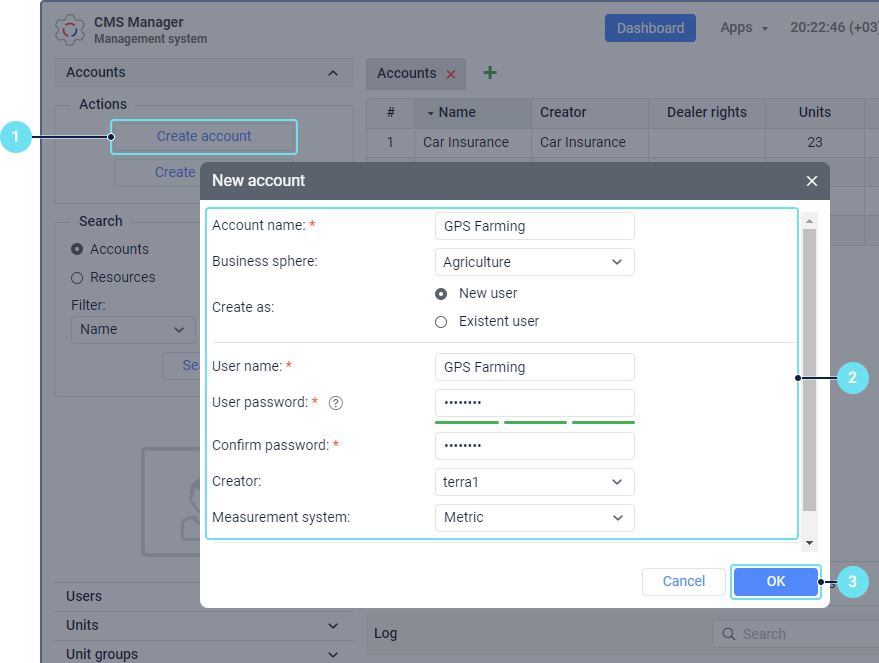The height and width of the screenshot is (663, 879).
Task: Select the New user radio button
Action: [441, 294]
